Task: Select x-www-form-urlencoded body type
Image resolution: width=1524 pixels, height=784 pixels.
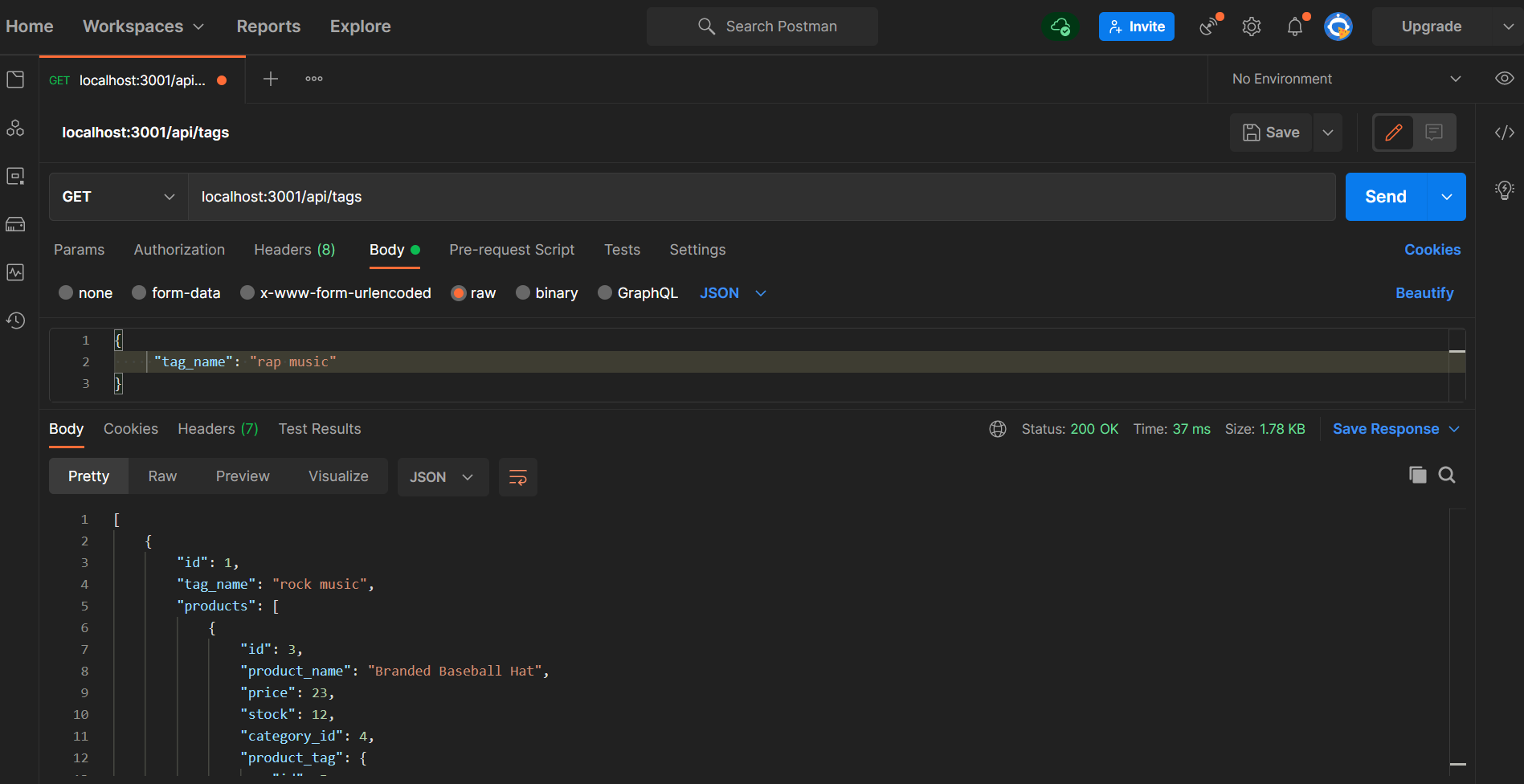Action: 247,293
